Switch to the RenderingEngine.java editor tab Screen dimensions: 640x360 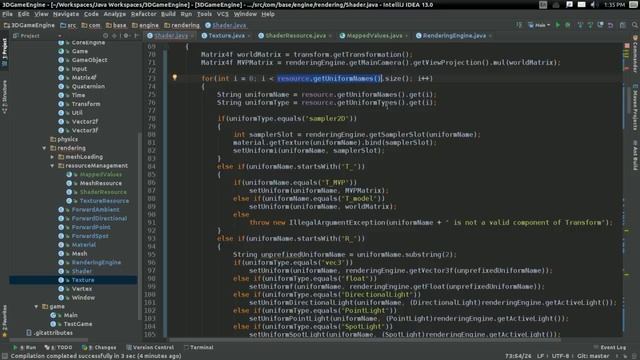tap(454, 36)
